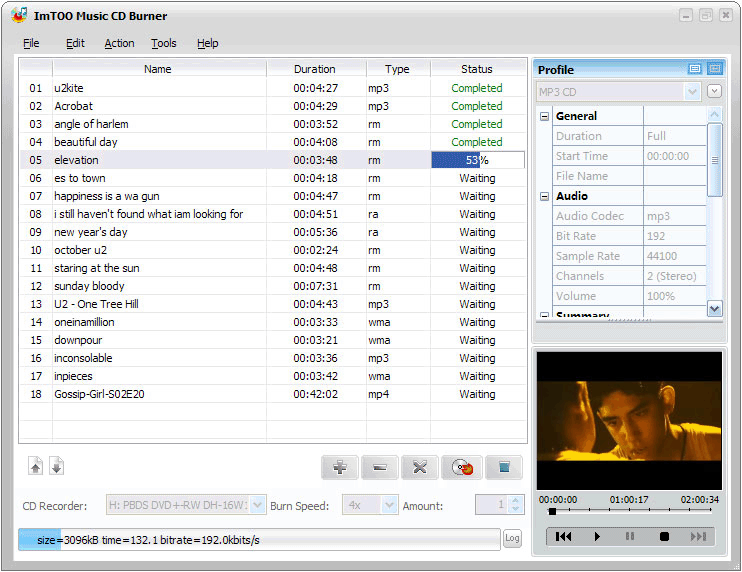
Task: Sort by the Duration column header
Action: point(316,69)
